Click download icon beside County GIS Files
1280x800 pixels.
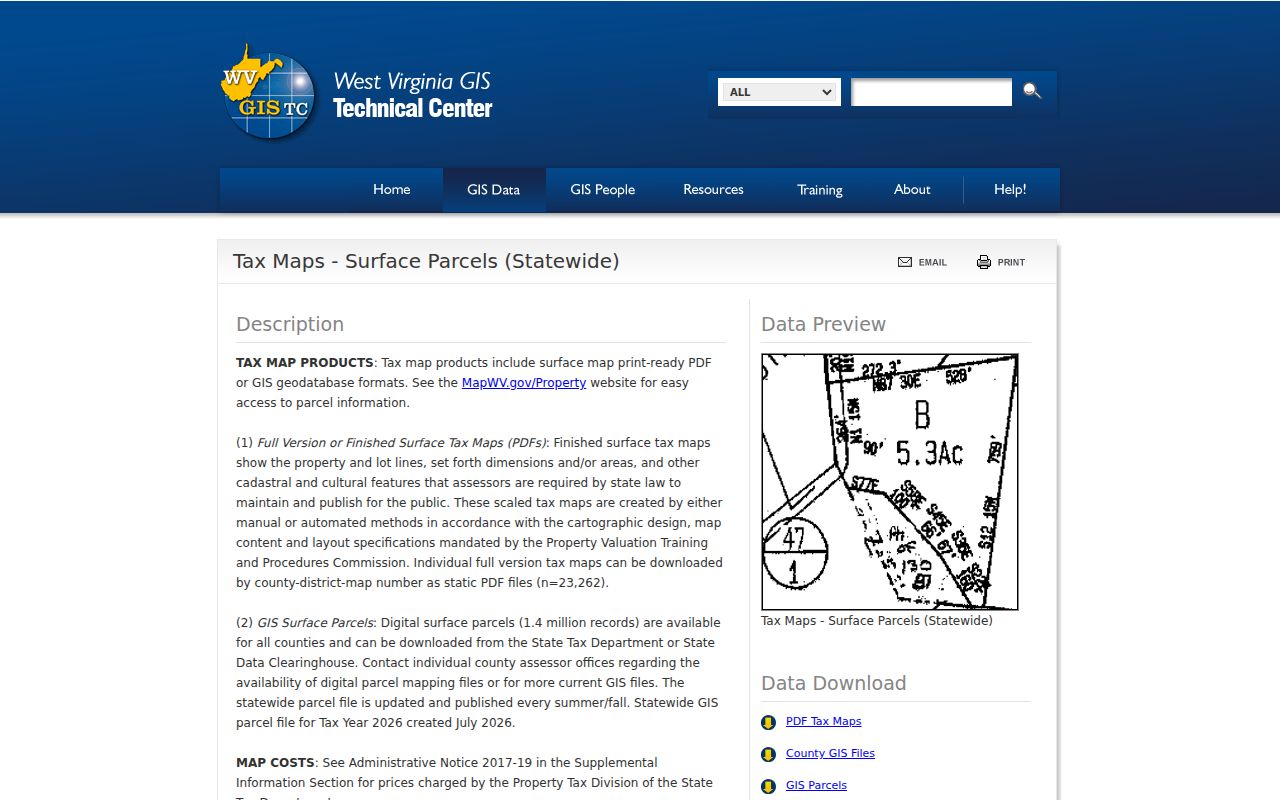(x=768, y=754)
